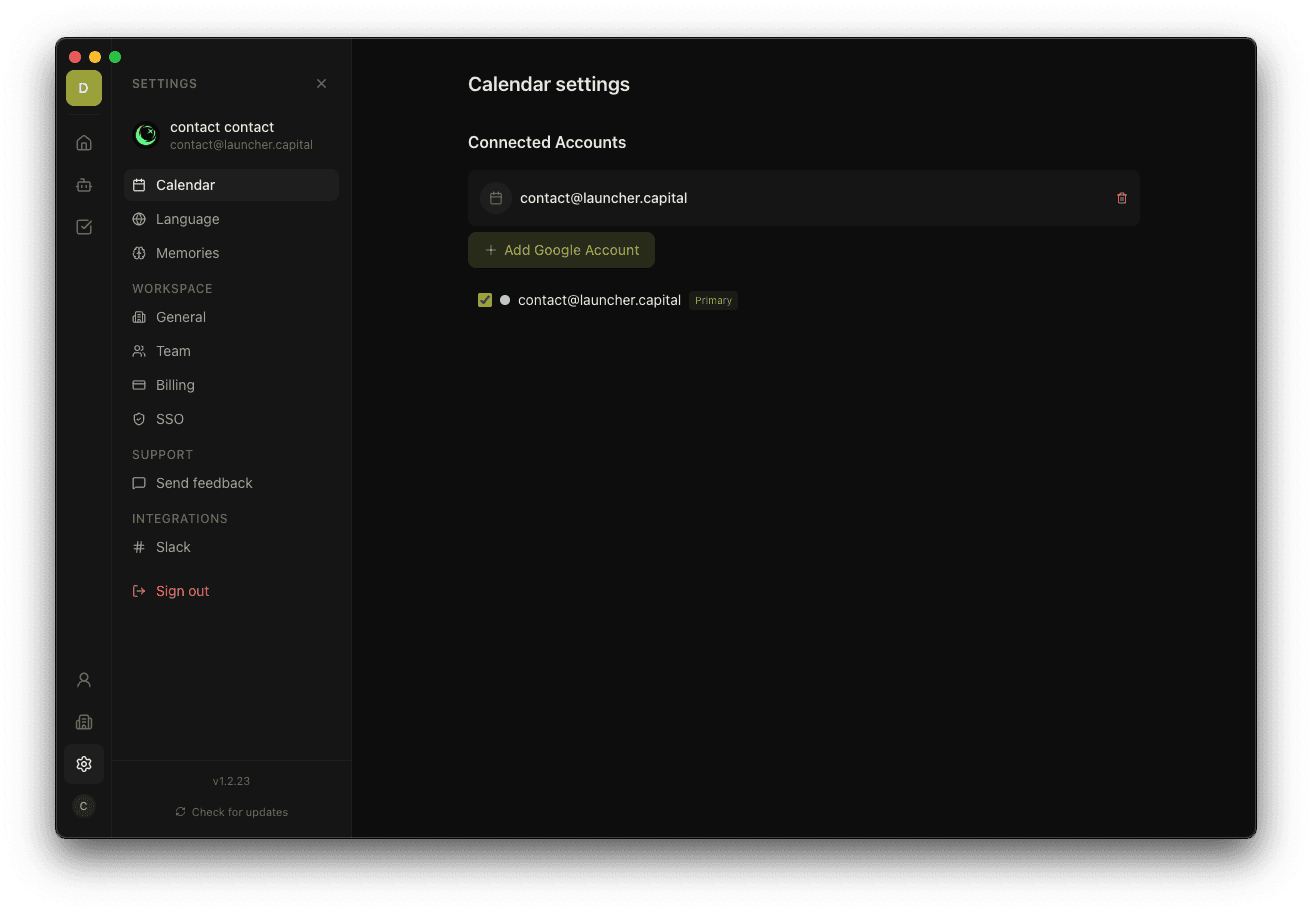Select the Settings gear icon in the sidebar
The image size is (1312, 912).
point(84,763)
